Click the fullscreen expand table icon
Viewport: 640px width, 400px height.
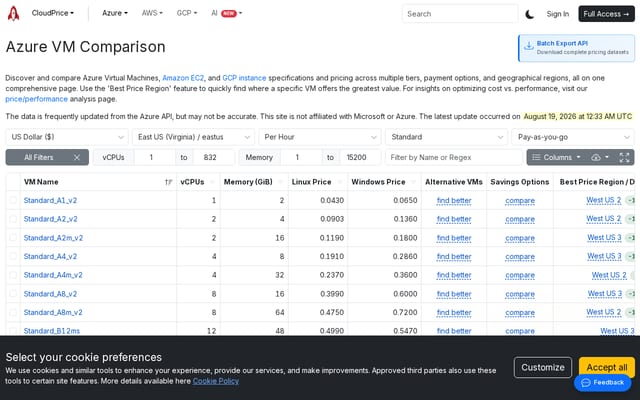(624, 157)
